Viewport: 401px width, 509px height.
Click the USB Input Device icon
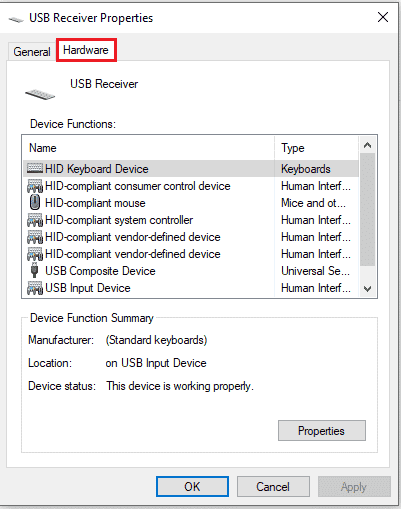(x=35, y=288)
